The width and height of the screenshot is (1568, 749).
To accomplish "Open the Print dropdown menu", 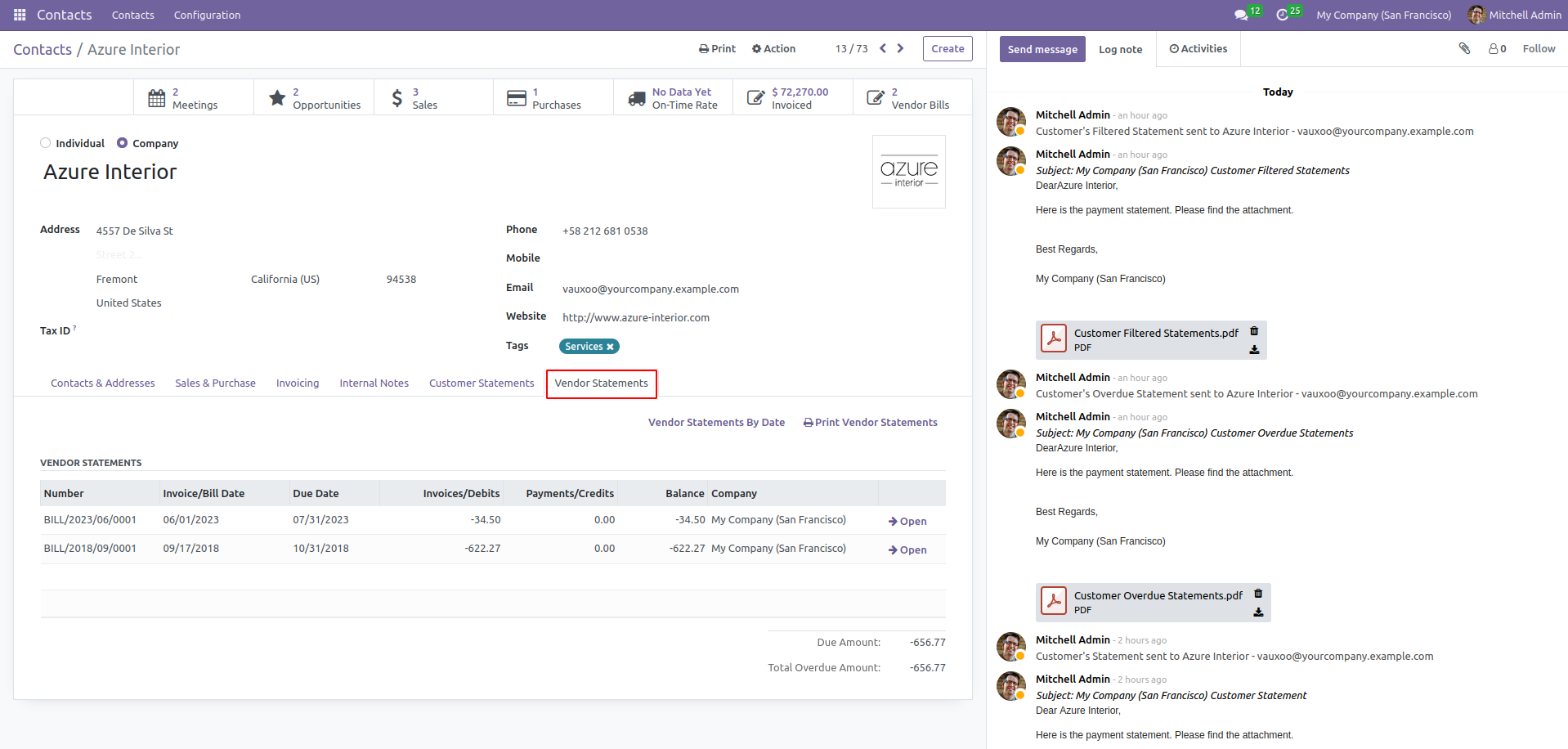I will pyautogui.click(x=717, y=48).
